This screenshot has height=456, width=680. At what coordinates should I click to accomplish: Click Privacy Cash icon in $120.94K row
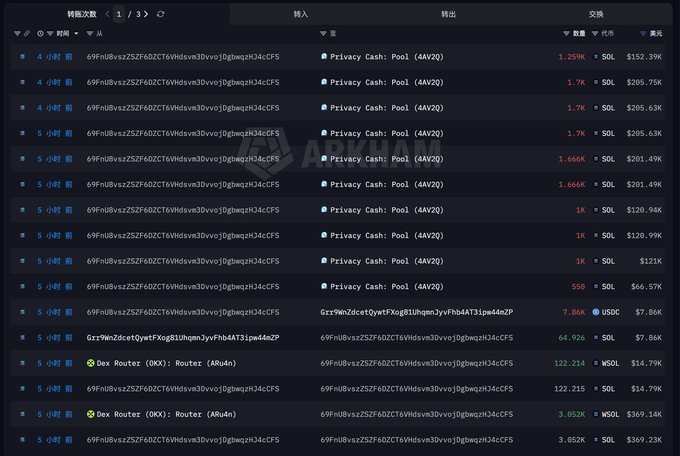(x=324, y=210)
